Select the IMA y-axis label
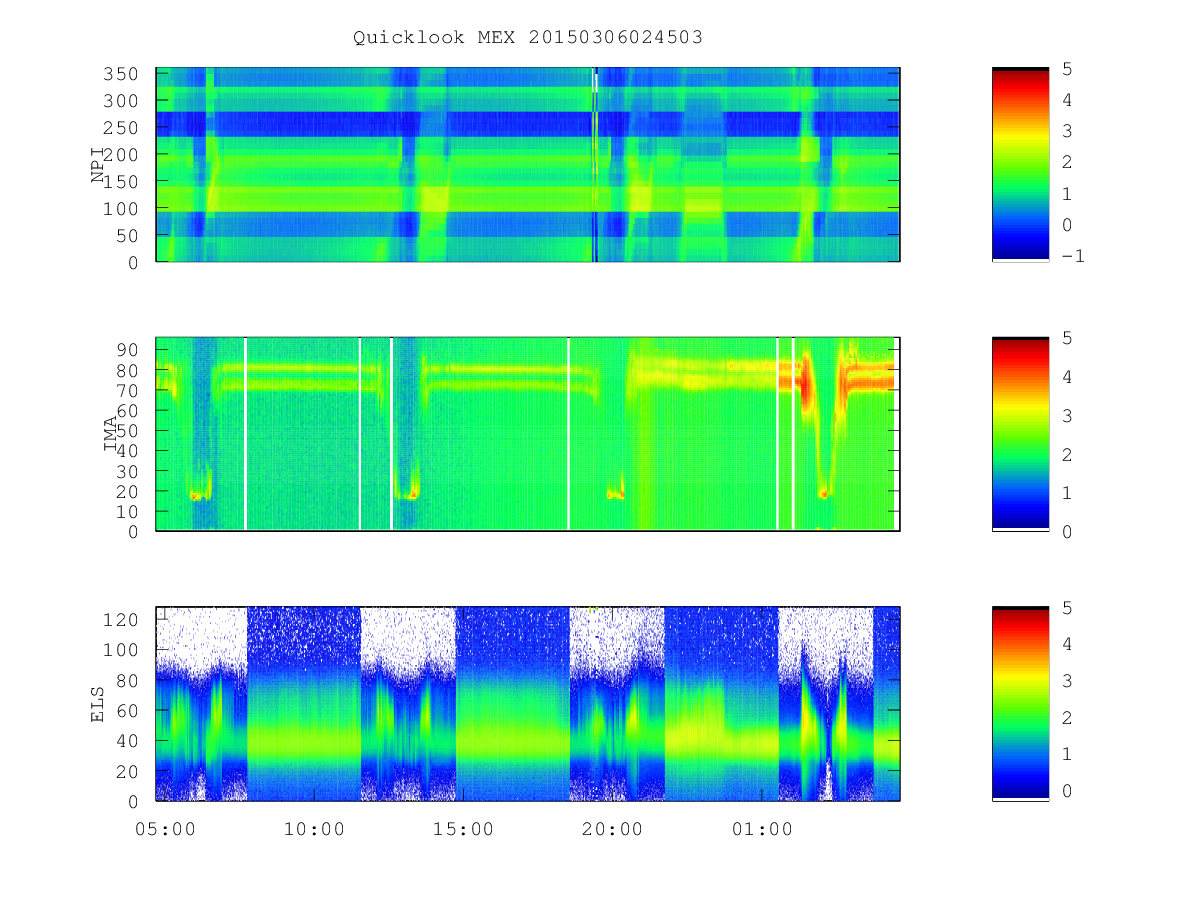This screenshot has height=900, width=1200. point(111,434)
